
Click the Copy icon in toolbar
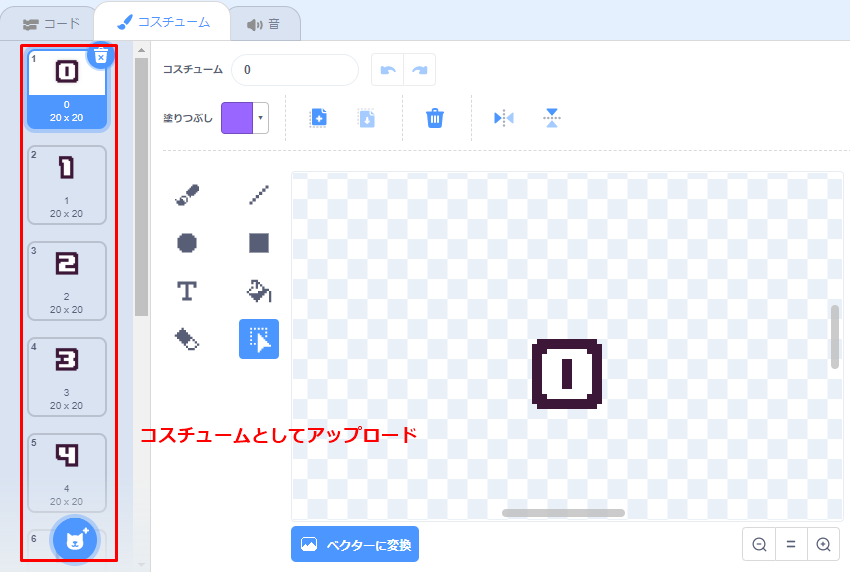coord(319,118)
